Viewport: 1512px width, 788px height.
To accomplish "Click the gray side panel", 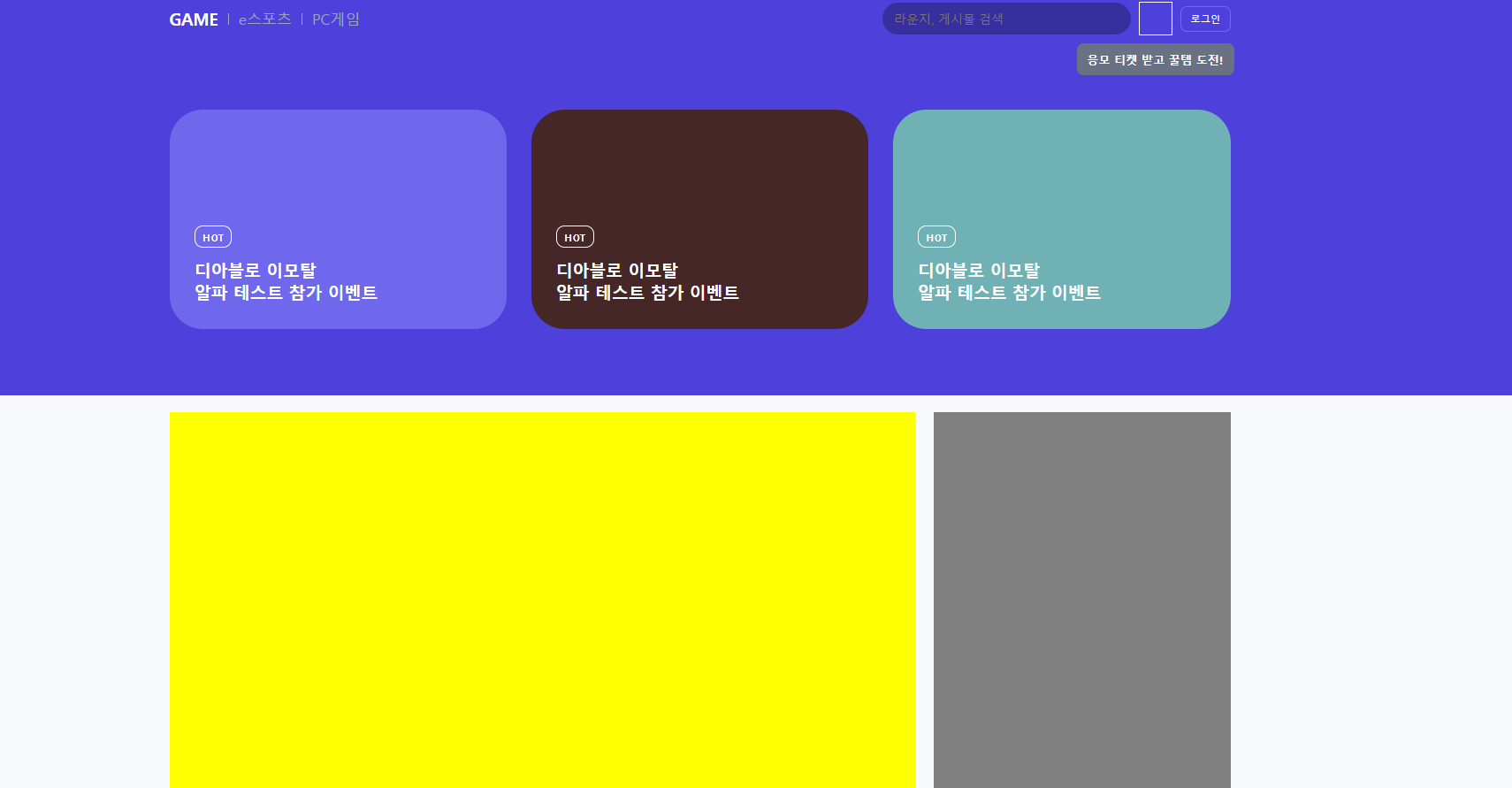I will pyautogui.click(x=1082, y=600).
